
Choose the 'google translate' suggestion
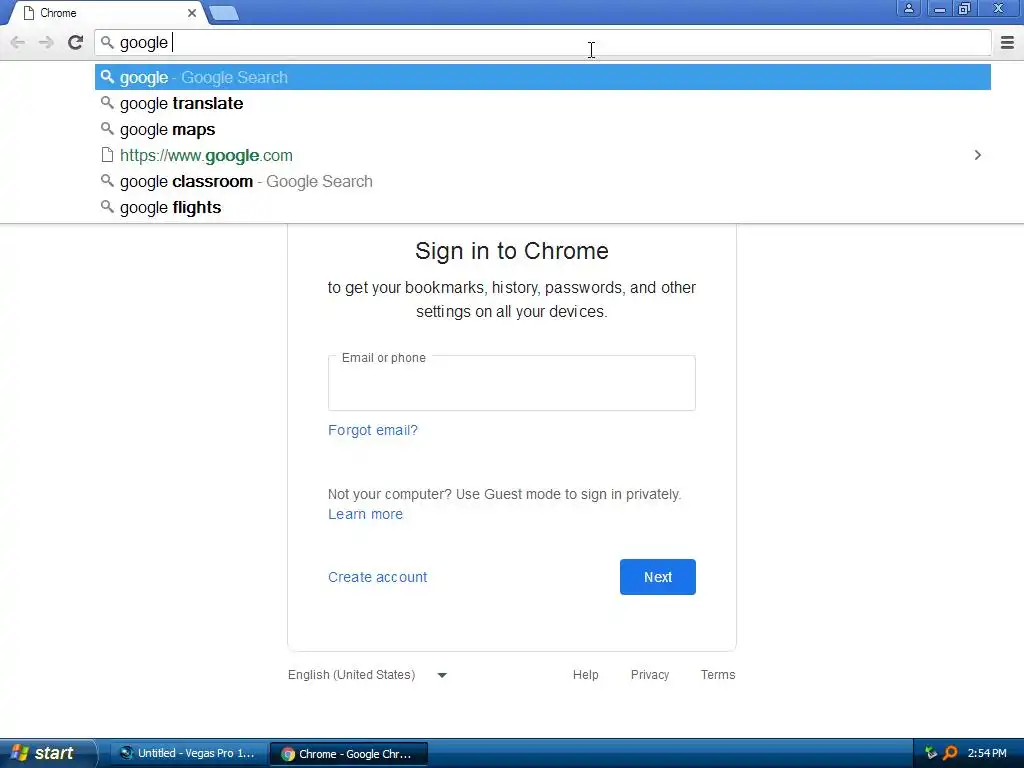point(543,103)
